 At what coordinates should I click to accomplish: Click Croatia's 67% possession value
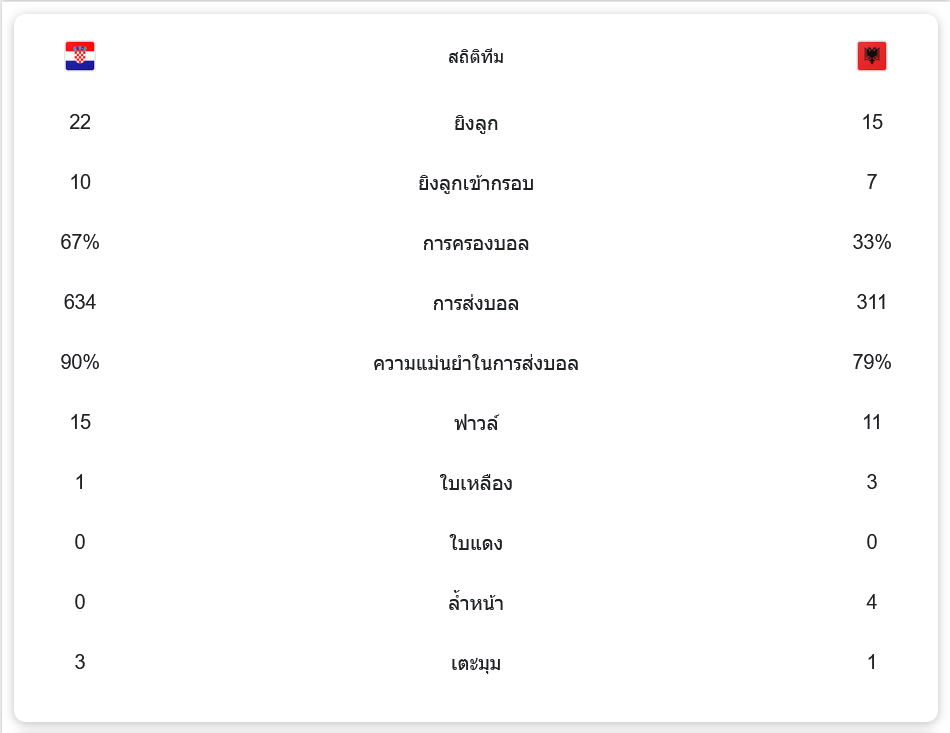80,242
